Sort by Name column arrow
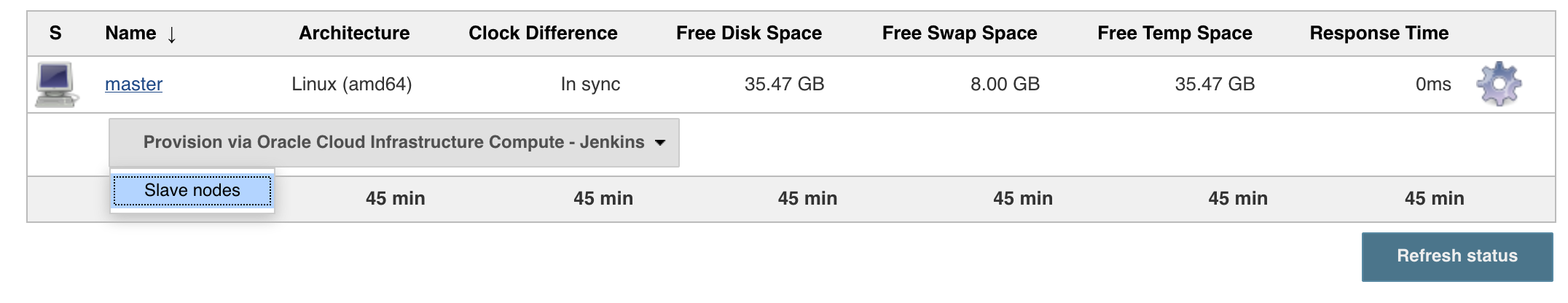This screenshot has width=1568, height=303. click(x=172, y=34)
